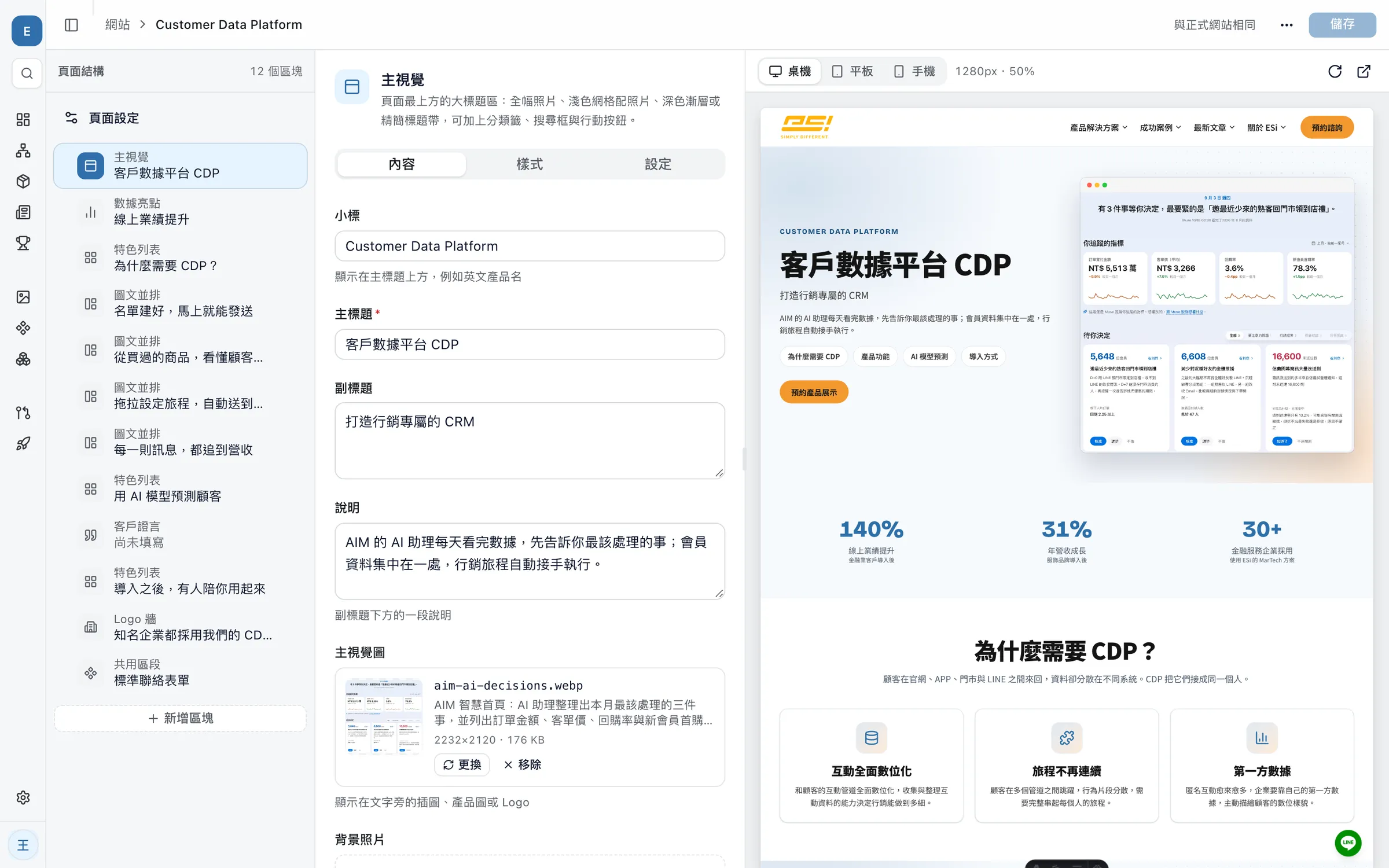Click the 主標題 input field

click(x=530, y=344)
